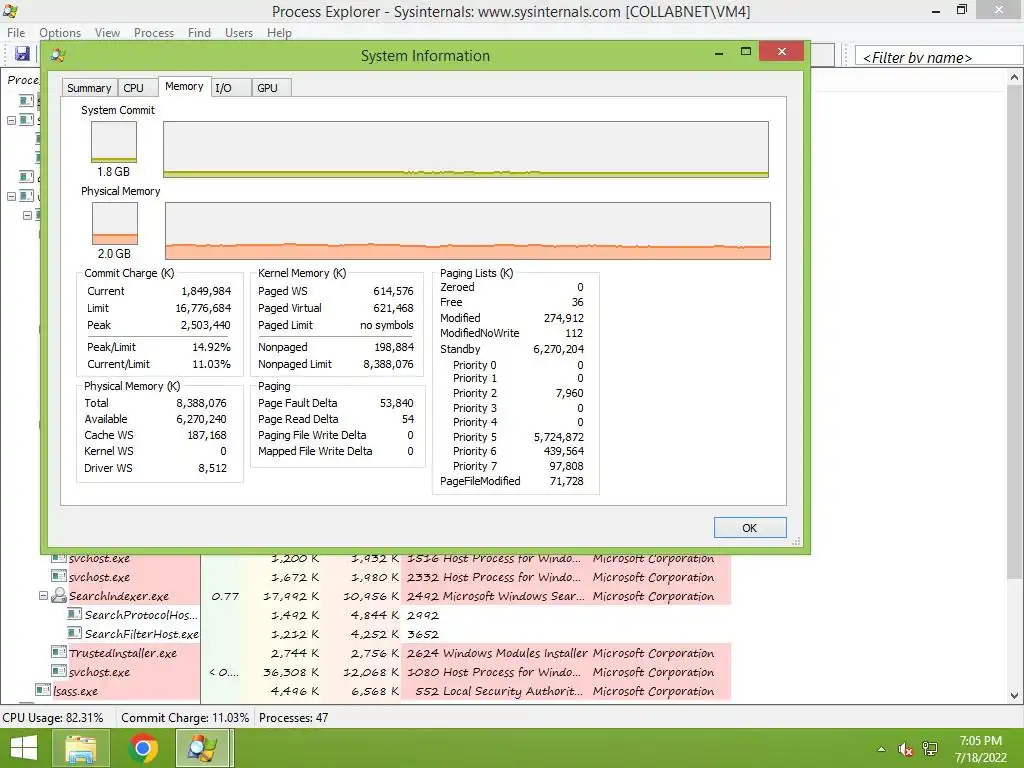This screenshot has width=1024, height=768.
Task: Open the Windows Start button
Action: (24, 748)
